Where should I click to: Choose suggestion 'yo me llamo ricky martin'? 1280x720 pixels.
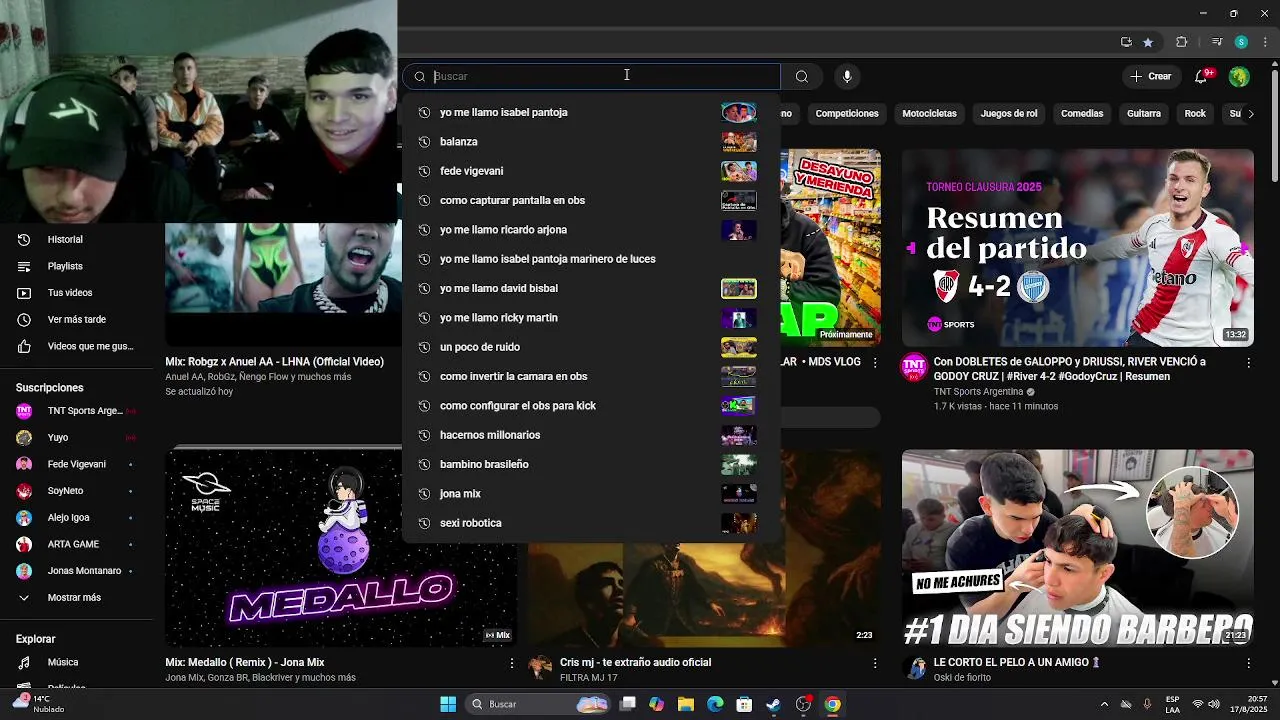click(591, 318)
